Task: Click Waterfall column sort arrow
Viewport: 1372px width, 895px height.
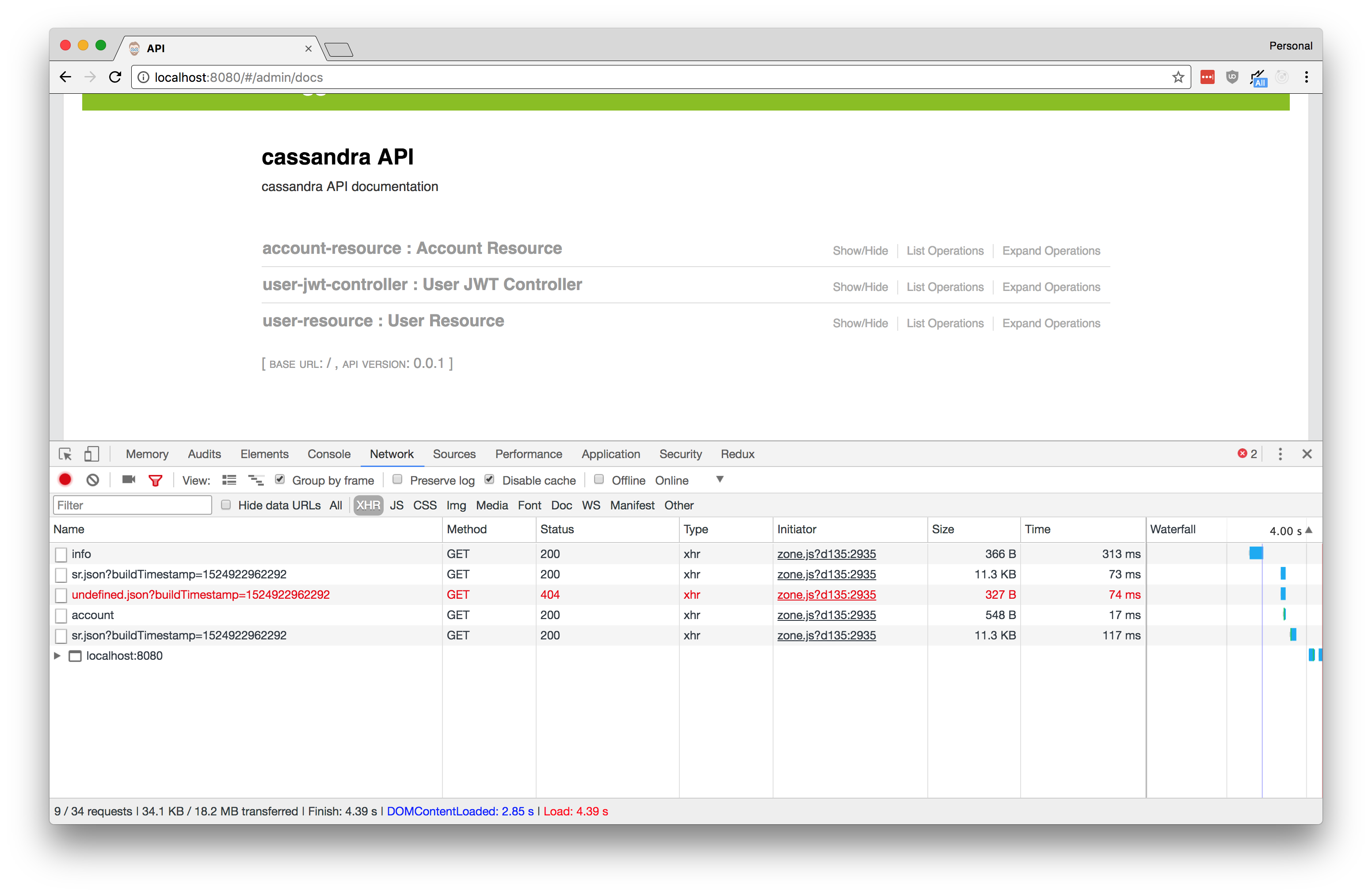Action: click(x=1309, y=530)
